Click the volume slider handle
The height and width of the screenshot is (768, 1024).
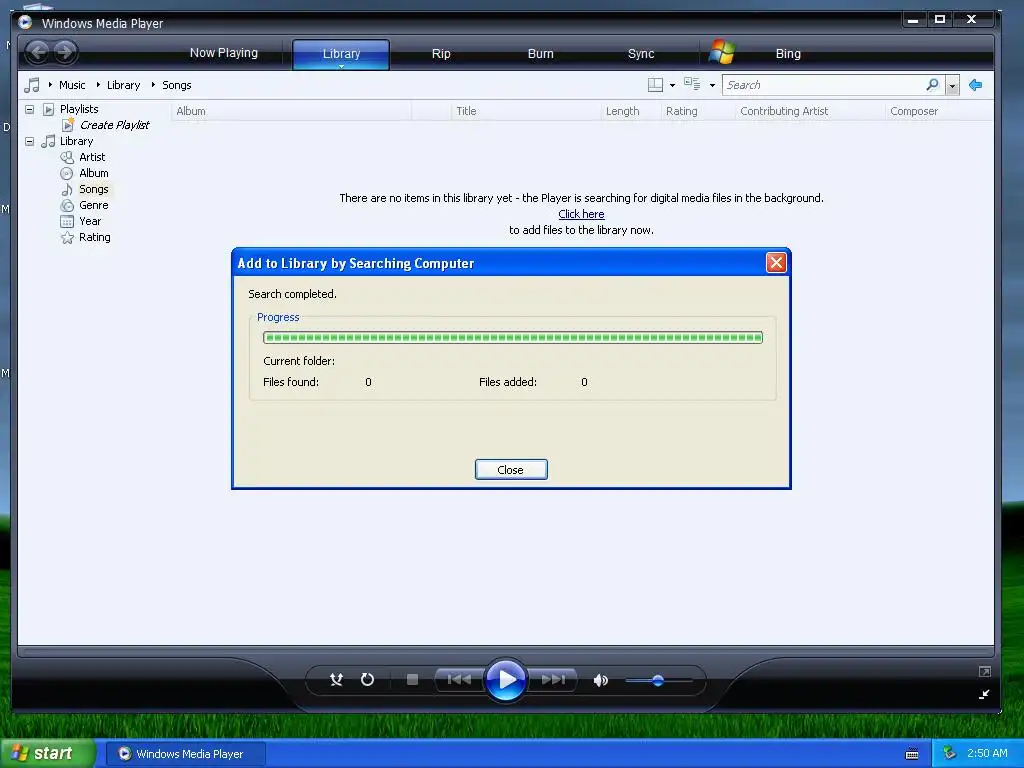(x=658, y=680)
